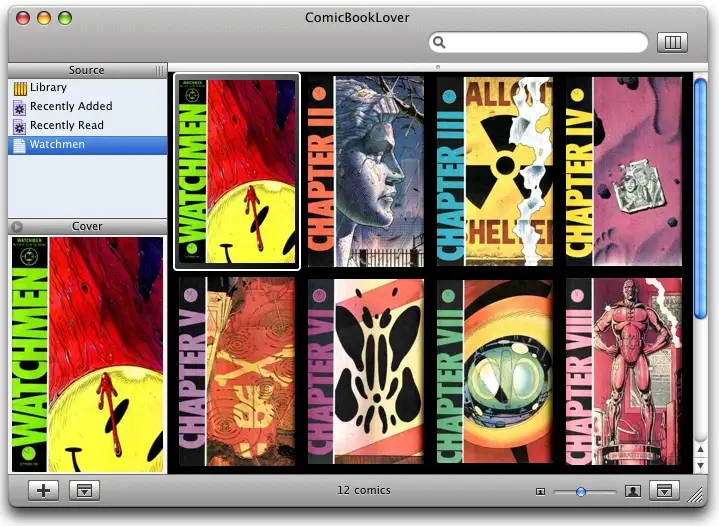Click the 12 comics status text

click(364, 490)
